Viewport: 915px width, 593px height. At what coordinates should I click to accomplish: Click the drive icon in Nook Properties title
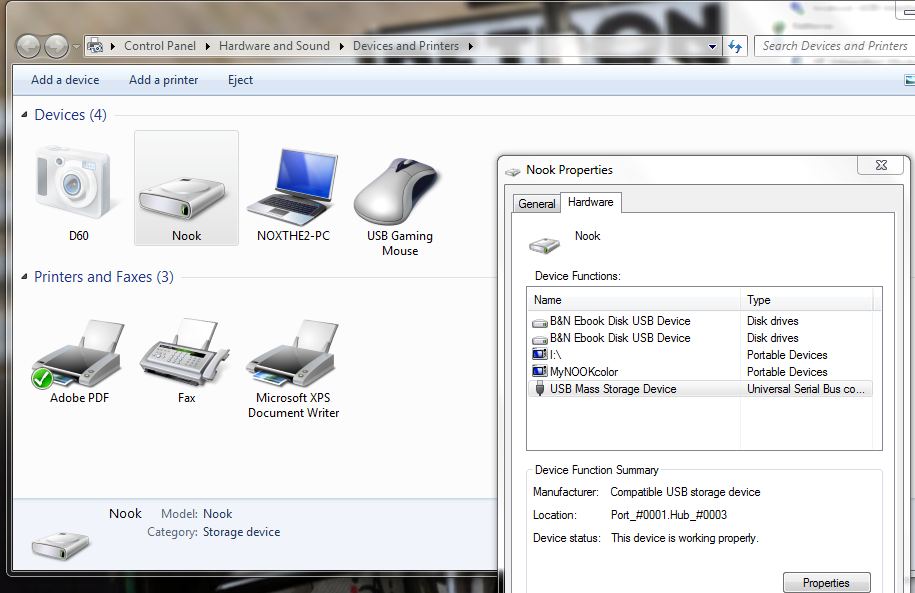point(512,171)
